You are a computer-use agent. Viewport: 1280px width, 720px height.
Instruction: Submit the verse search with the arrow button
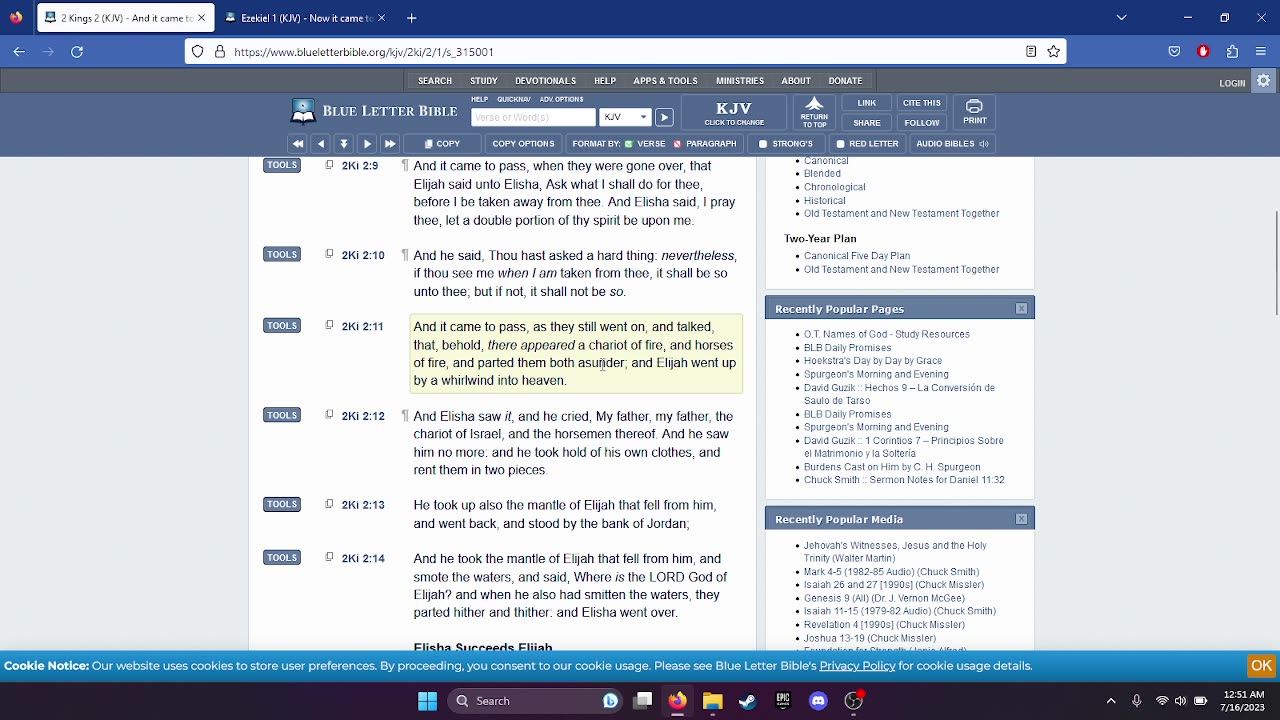664,117
